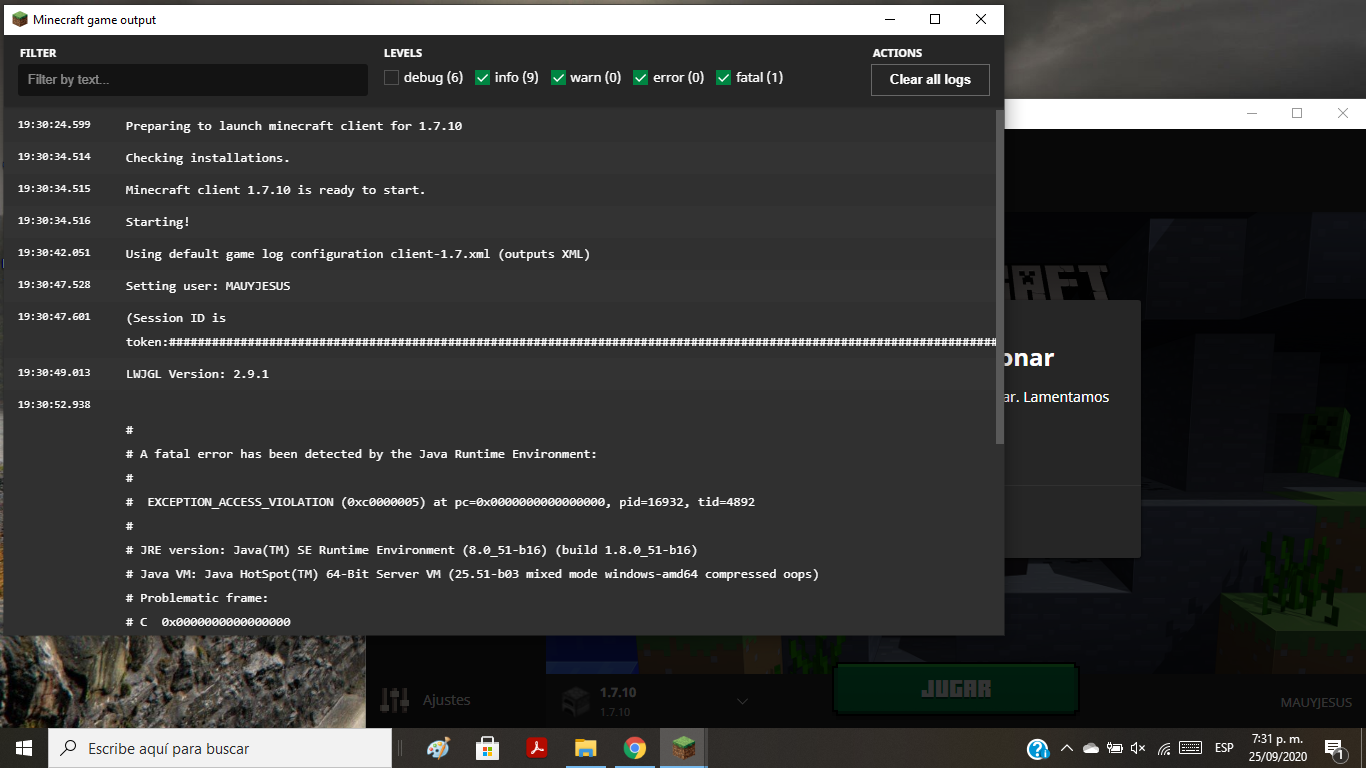1366x768 pixels.
Task: Show hidden system tray icons
Action: [x=1067, y=748]
